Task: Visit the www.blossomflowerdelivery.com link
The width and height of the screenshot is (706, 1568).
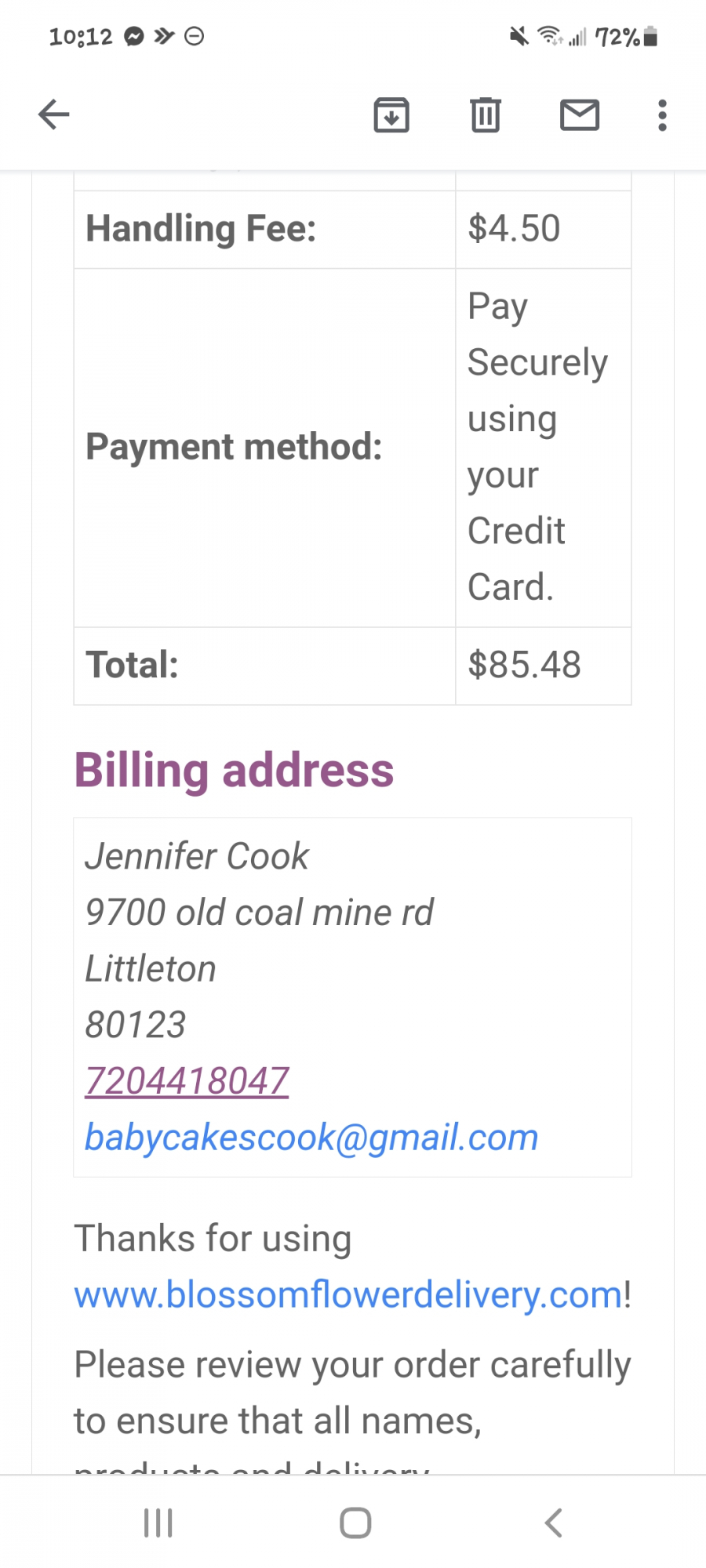Action: pos(348,1294)
